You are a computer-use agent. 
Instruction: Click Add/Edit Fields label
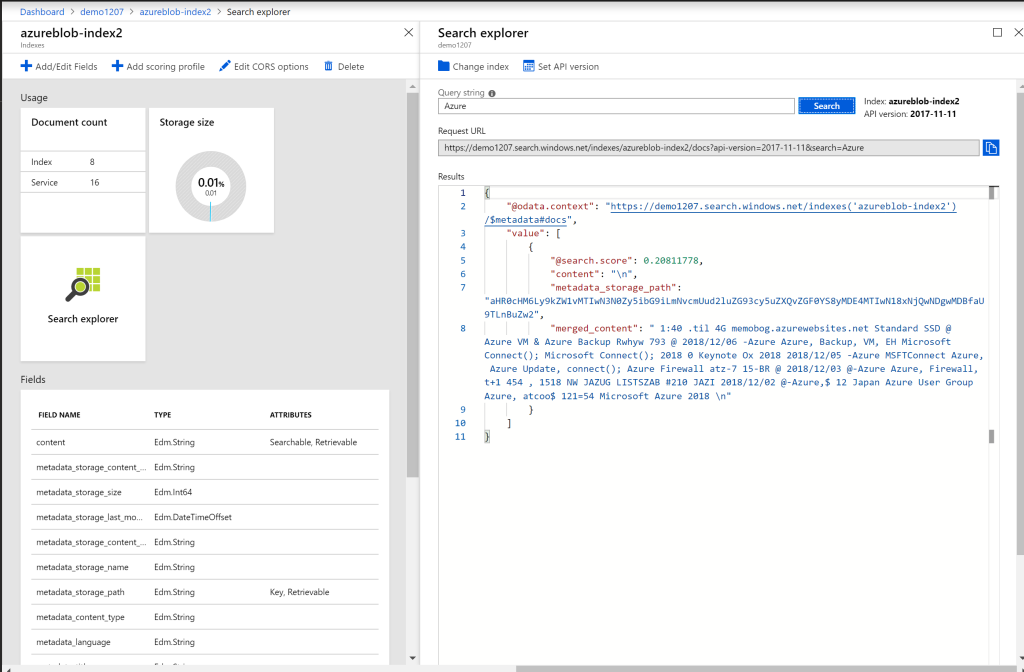[66, 67]
